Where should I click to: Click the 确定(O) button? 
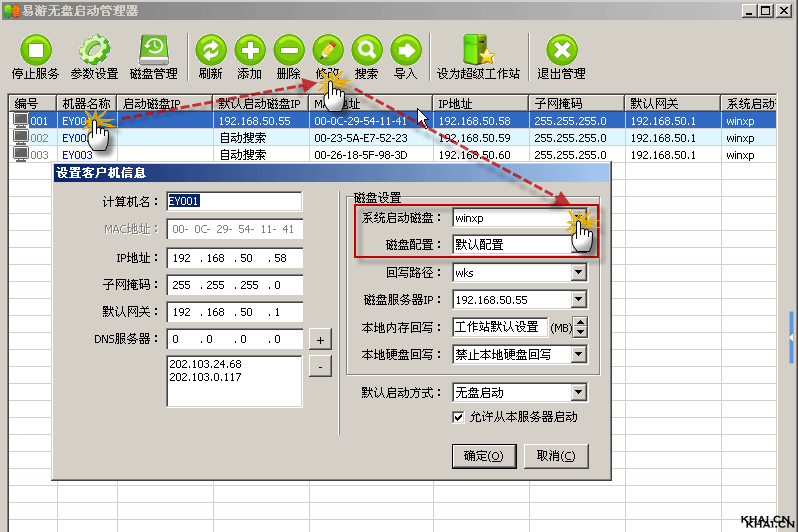click(x=484, y=456)
